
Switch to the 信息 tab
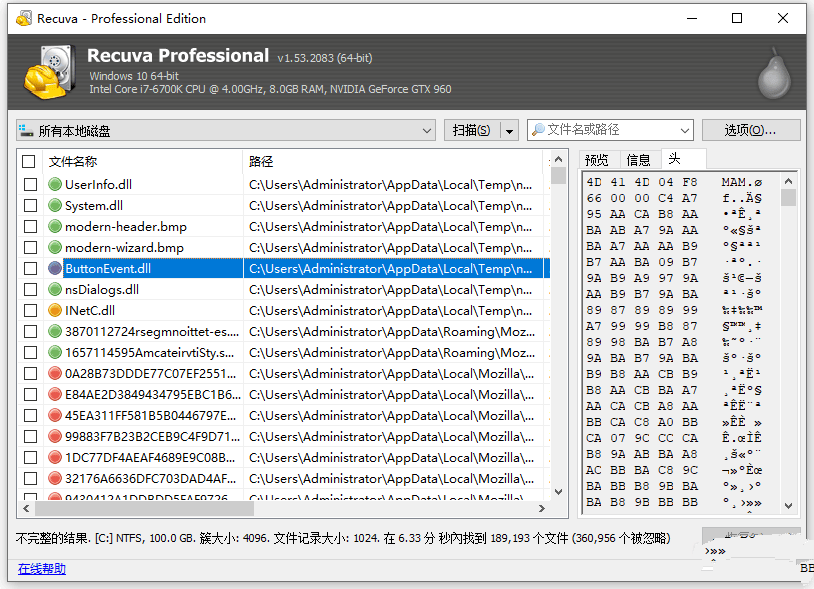(x=638, y=160)
